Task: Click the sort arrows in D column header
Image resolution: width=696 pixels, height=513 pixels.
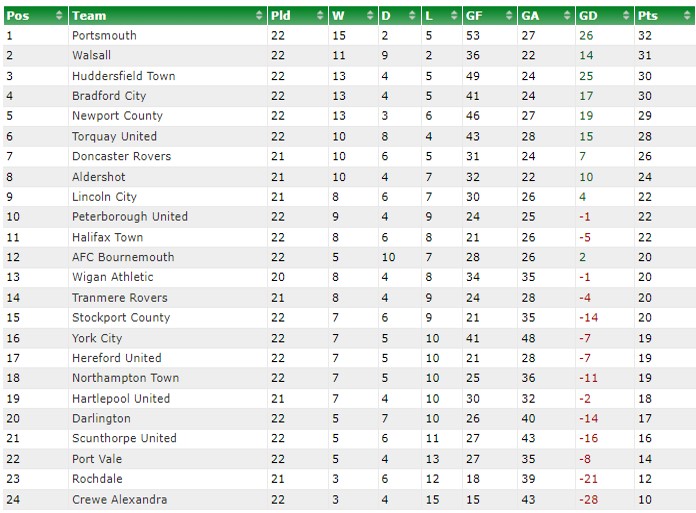Action: point(412,16)
